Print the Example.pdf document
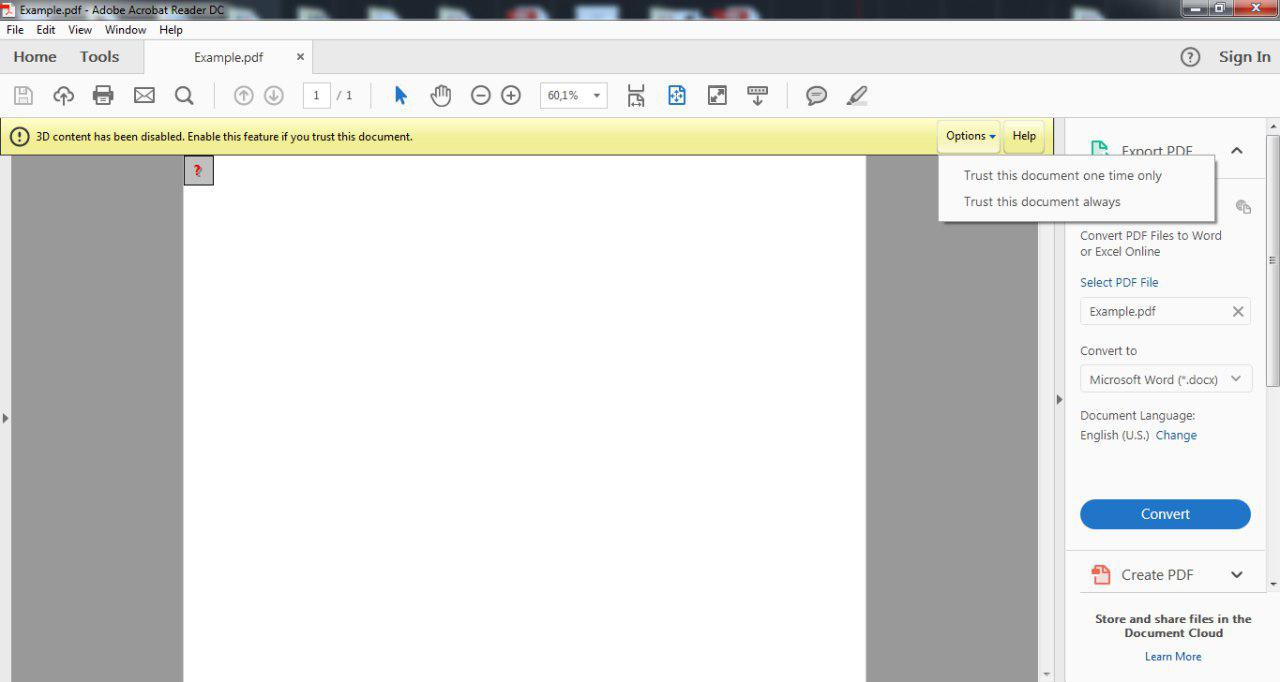1280x682 pixels. [103, 95]
